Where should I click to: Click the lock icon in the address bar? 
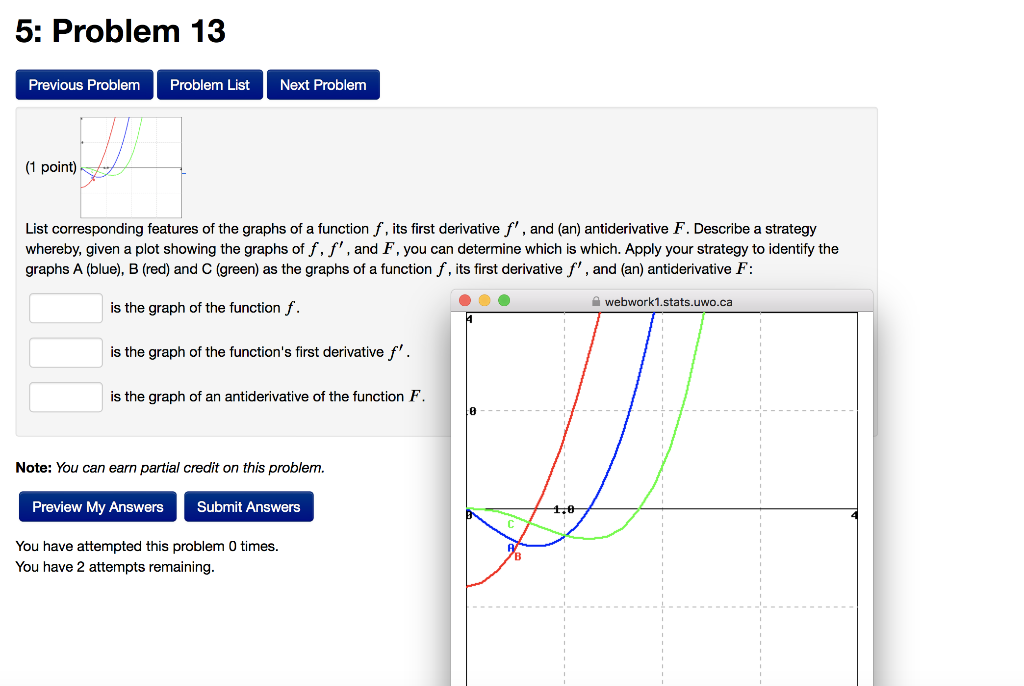[594, 299]
